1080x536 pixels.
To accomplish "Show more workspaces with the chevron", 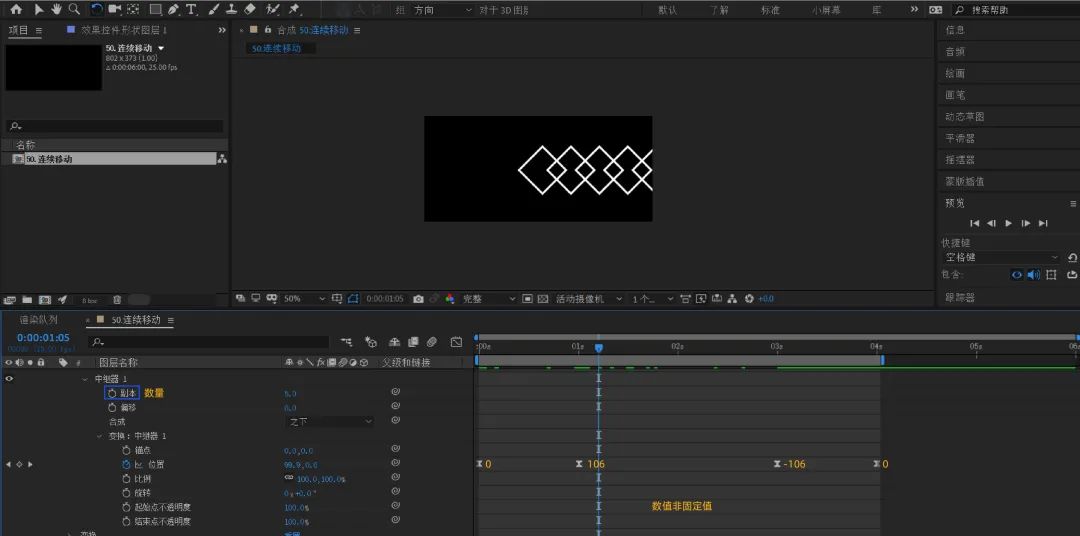I will (914, 10).
